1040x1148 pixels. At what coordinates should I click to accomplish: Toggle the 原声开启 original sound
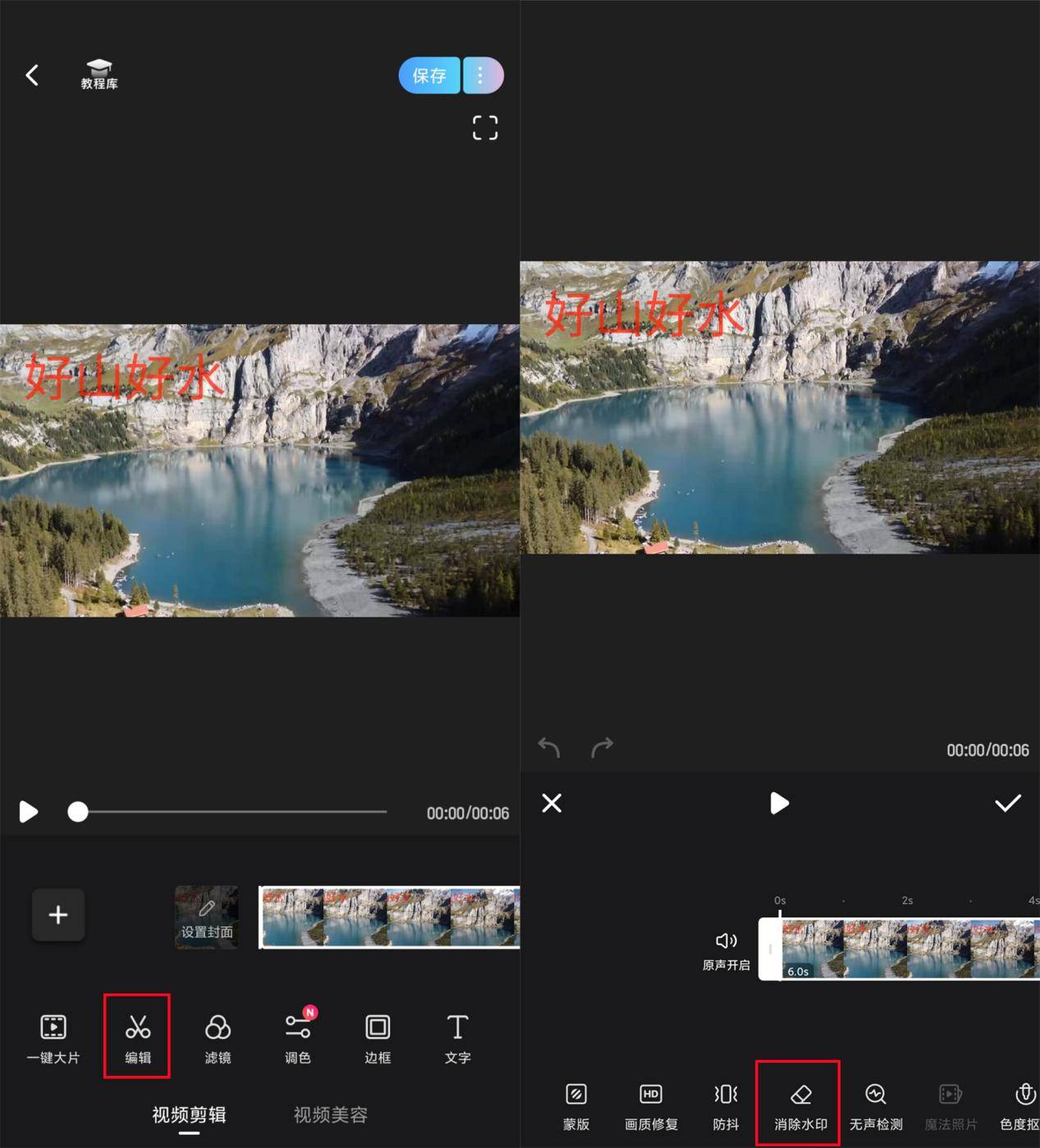coord(726,949)
